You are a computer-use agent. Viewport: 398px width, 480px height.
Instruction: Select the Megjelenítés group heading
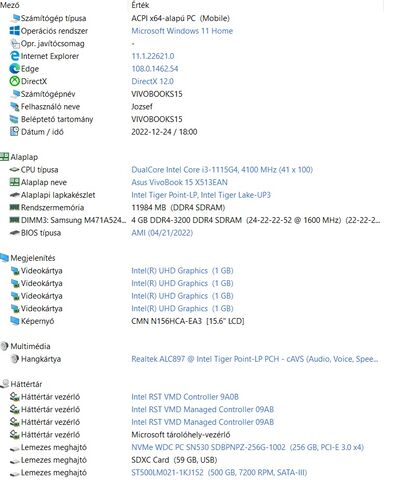pos(33,258)
